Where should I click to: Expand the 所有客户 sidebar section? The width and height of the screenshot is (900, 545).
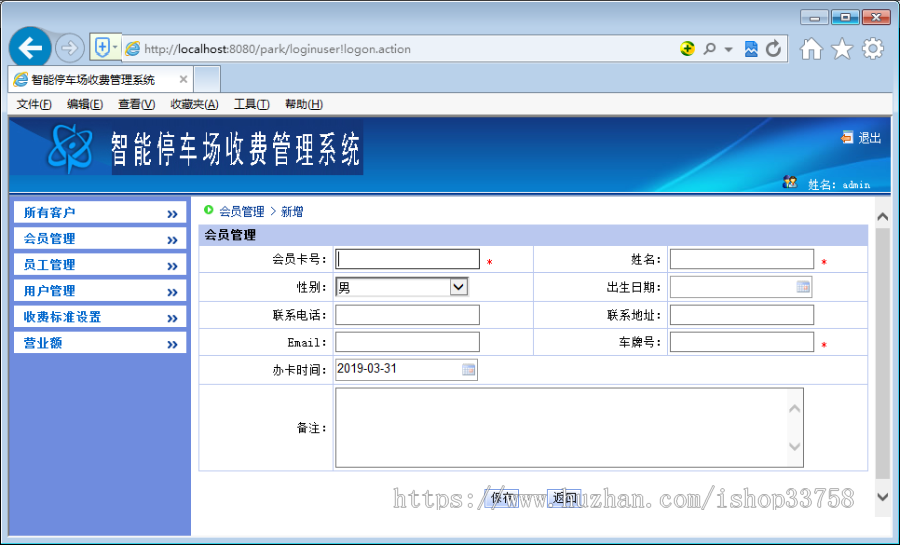100,213
